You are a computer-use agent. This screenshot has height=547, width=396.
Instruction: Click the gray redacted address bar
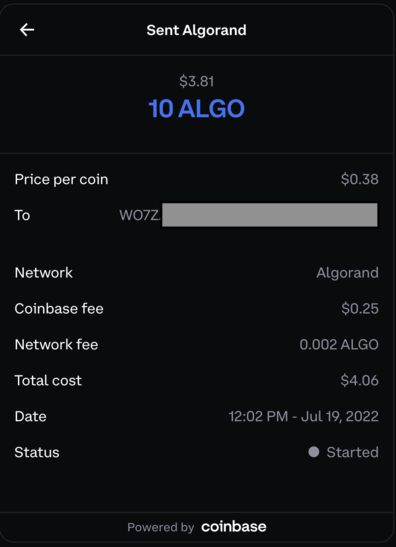tap(270, 215)
